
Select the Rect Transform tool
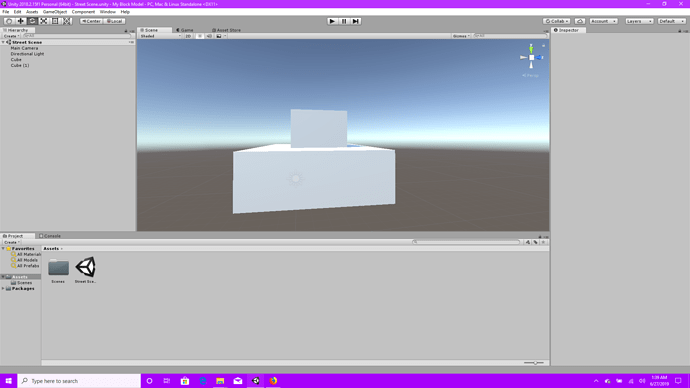click(x=55, y=21)
